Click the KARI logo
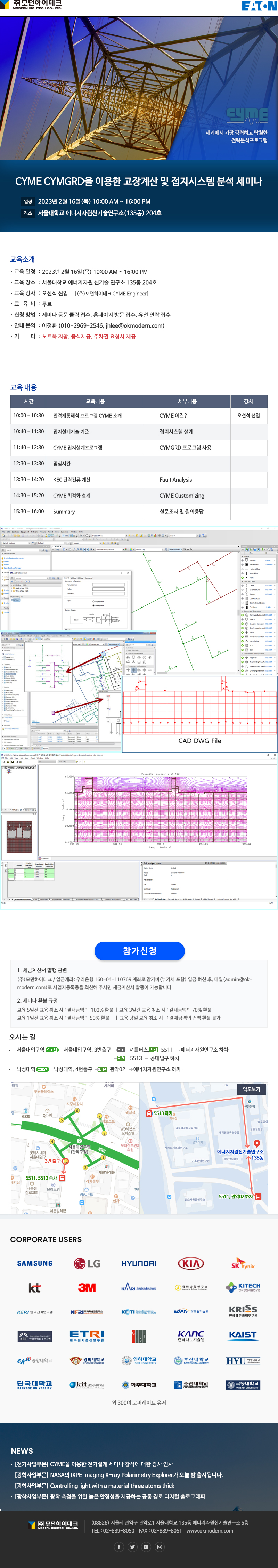 139,1288
